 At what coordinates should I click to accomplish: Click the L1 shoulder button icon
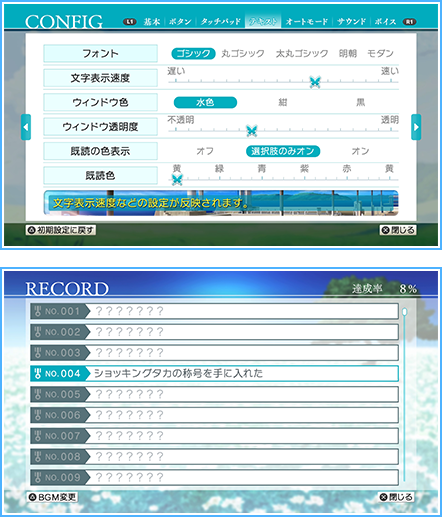pyautogui.click(x=130, y=22)
